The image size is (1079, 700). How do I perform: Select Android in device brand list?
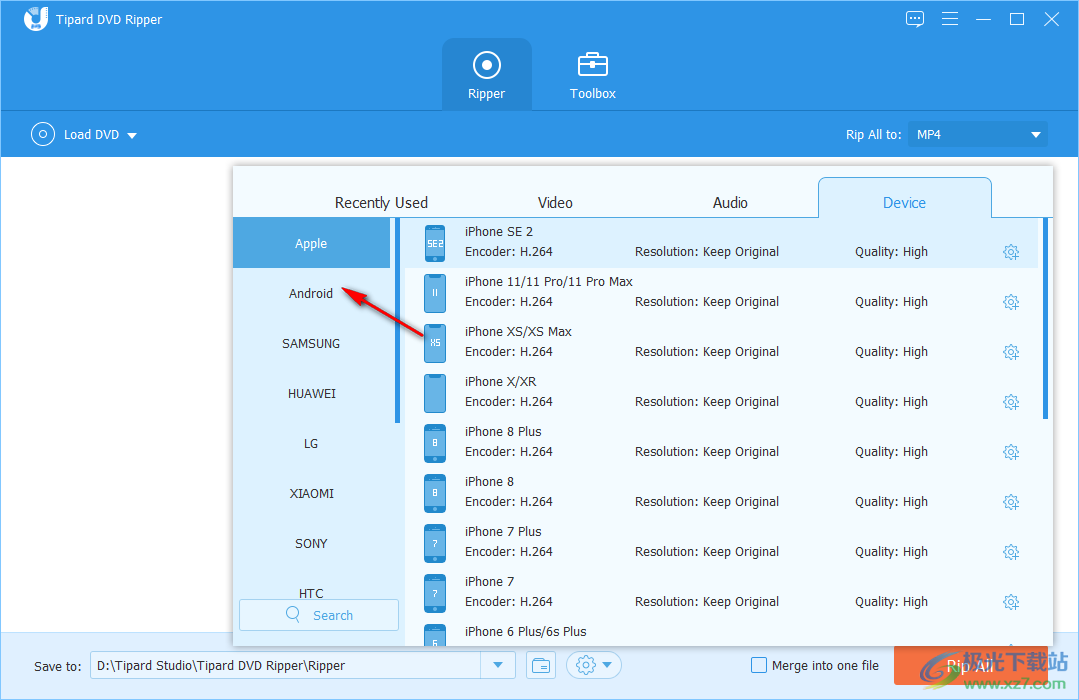tap(311, 293)
